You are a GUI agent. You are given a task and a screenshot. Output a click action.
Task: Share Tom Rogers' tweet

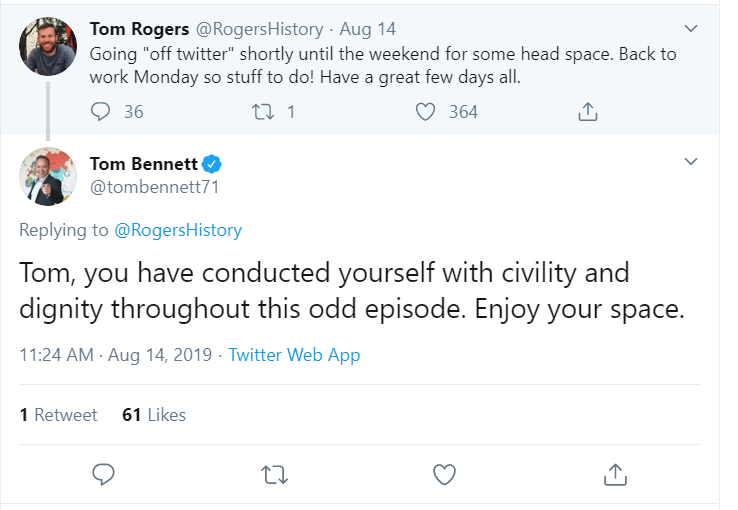tap(589, 112)
